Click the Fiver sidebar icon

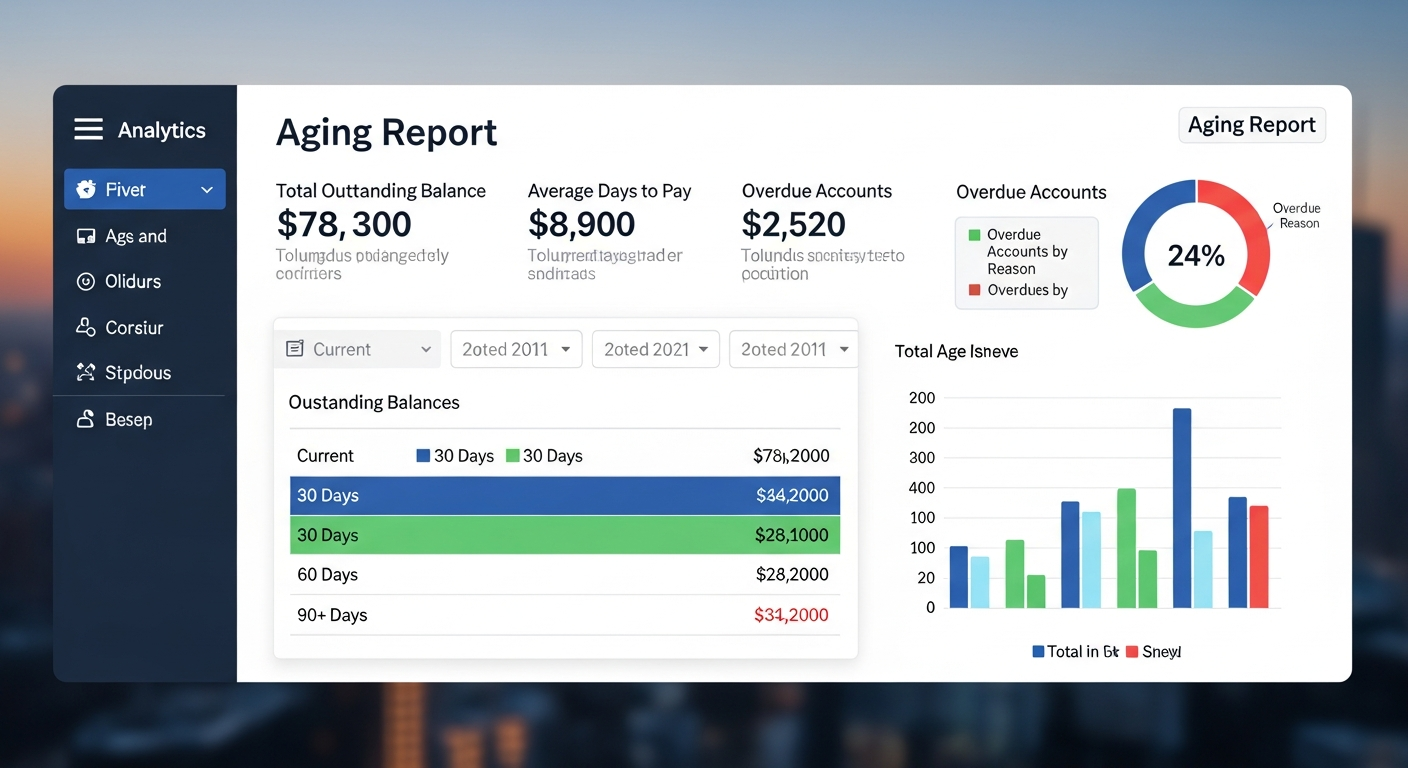(x=86, y=189)
